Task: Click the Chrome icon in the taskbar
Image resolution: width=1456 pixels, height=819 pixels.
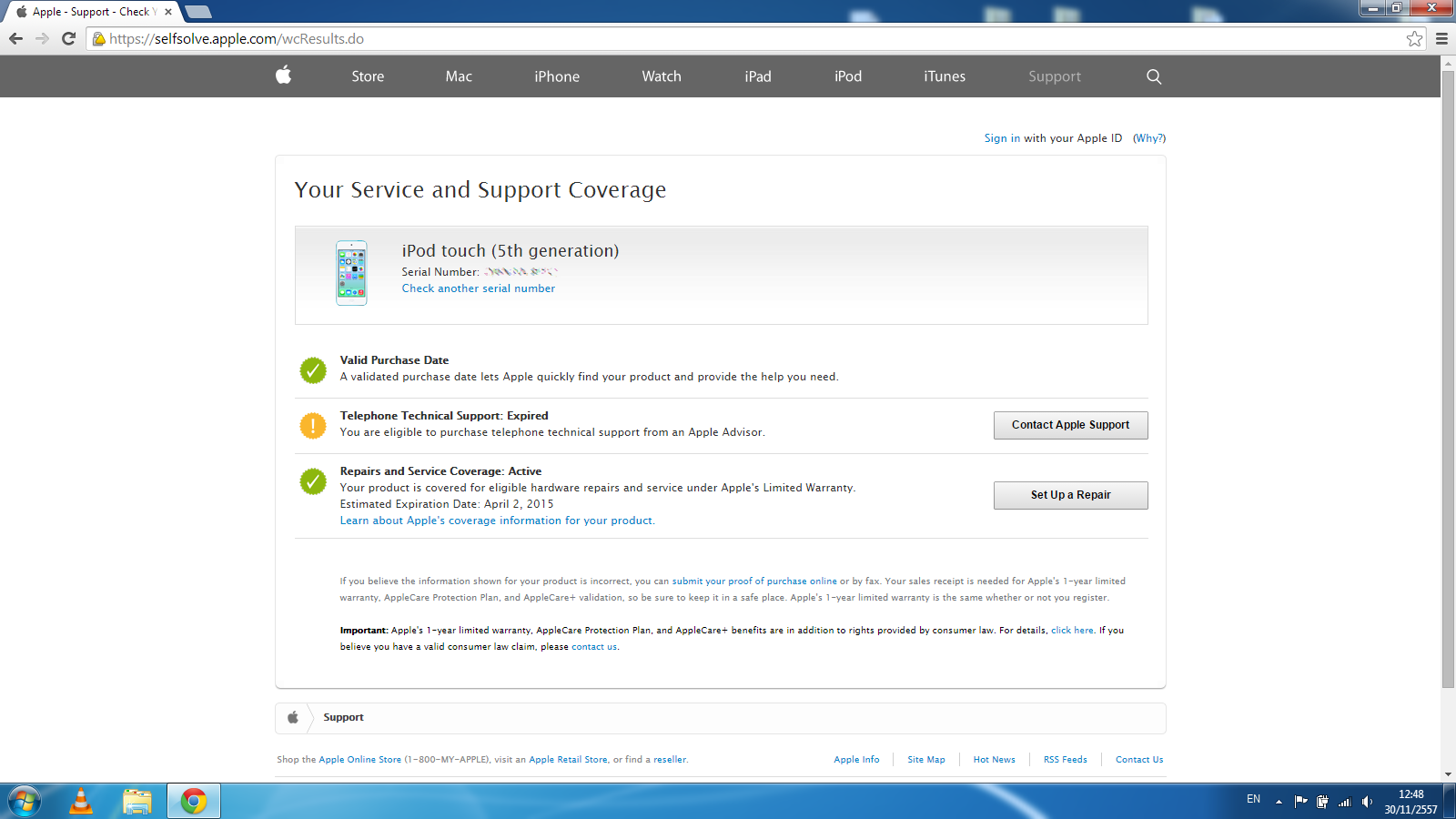Action: (x=194, y=802)
